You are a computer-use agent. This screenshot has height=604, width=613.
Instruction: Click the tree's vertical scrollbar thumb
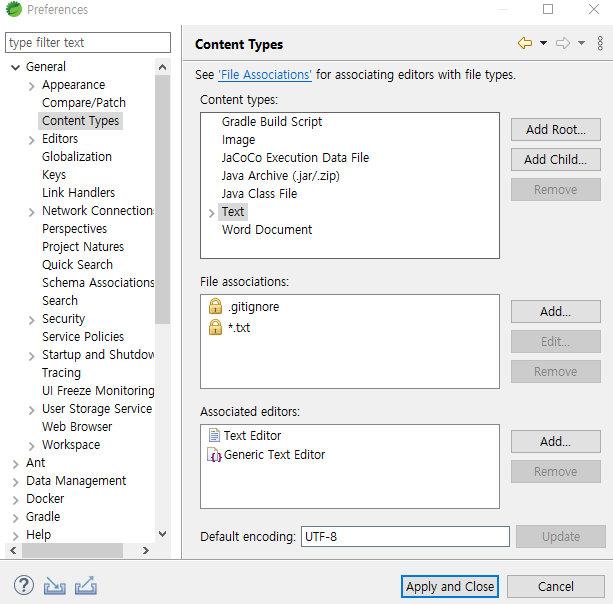pyautogui.click(x=162, y=199)
